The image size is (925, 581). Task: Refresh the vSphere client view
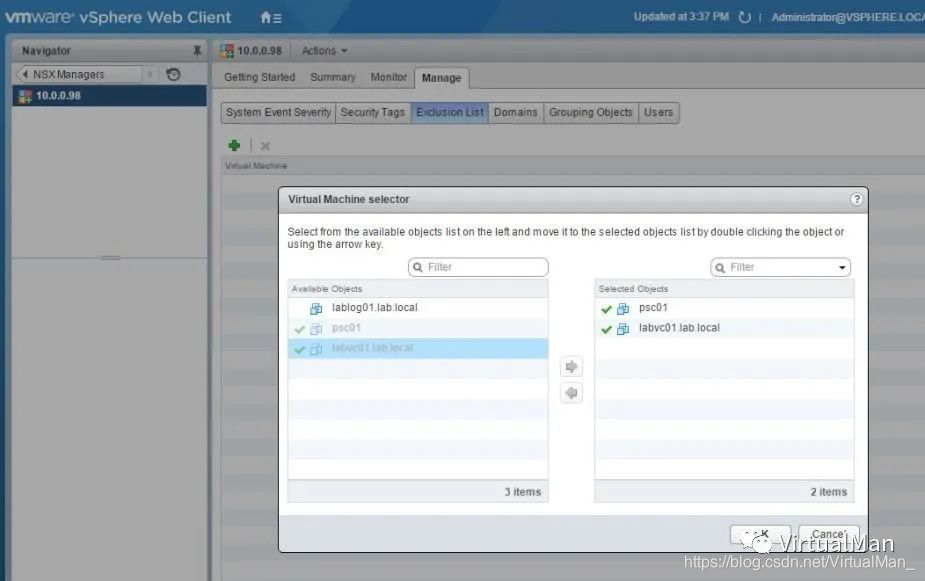[744, 17]
